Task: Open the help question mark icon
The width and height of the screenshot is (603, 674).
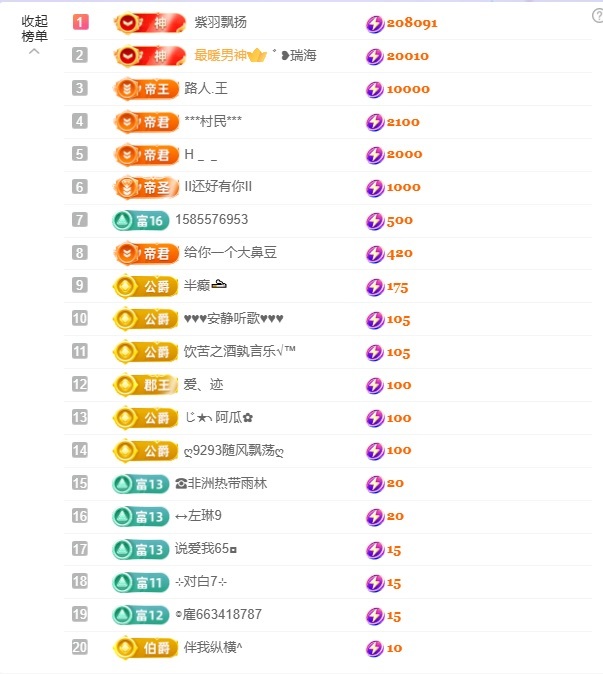Action: pos(597,15)
